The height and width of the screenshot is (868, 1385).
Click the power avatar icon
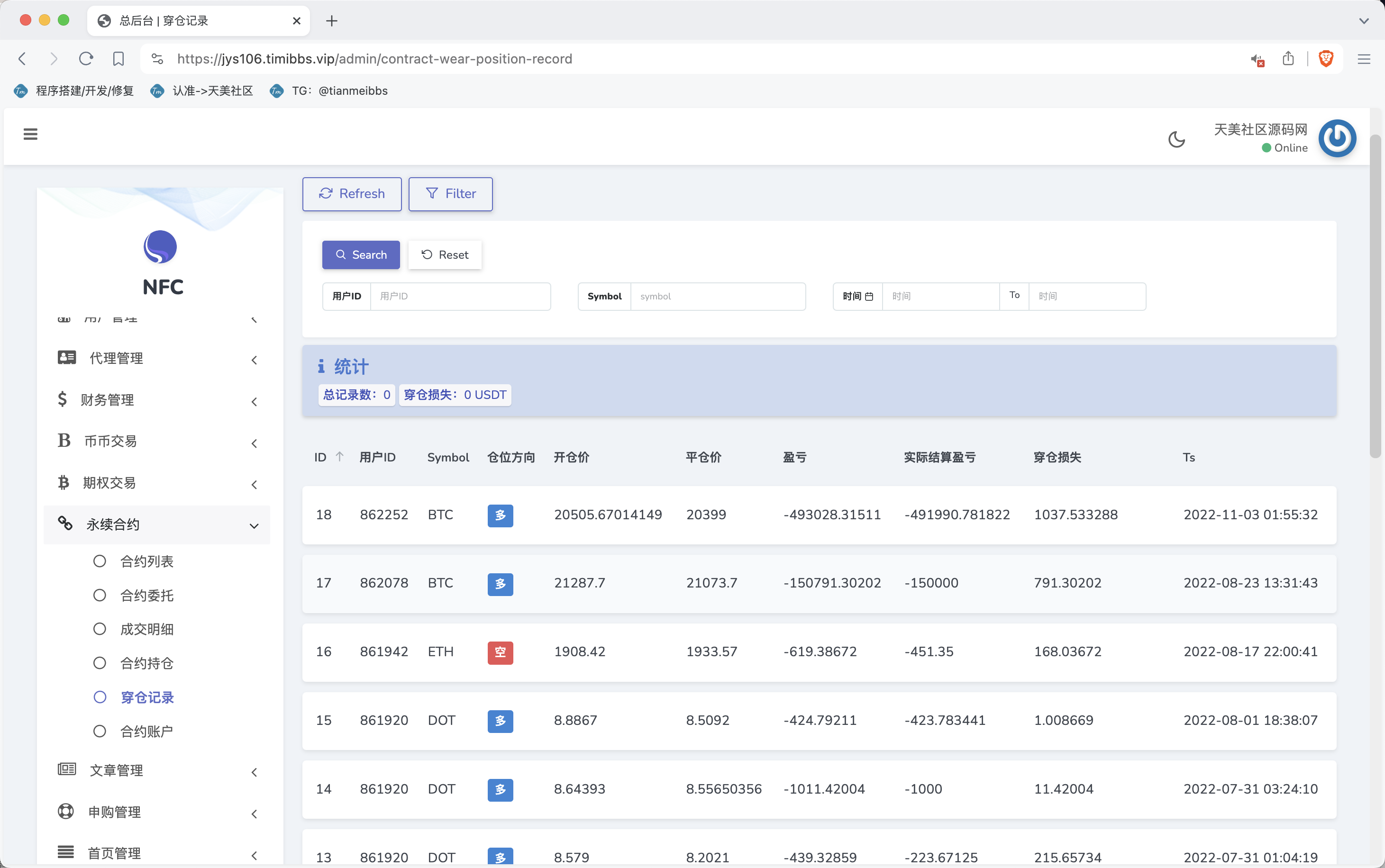pyautogui.click(x=1337, y=138)
